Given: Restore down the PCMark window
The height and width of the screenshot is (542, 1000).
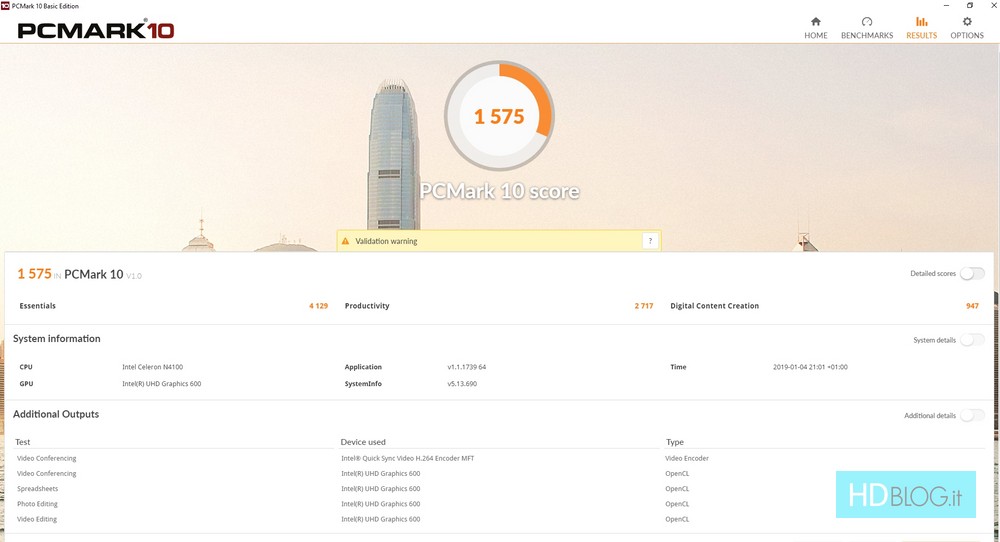Looking at the screenshot, I should 969,6.
